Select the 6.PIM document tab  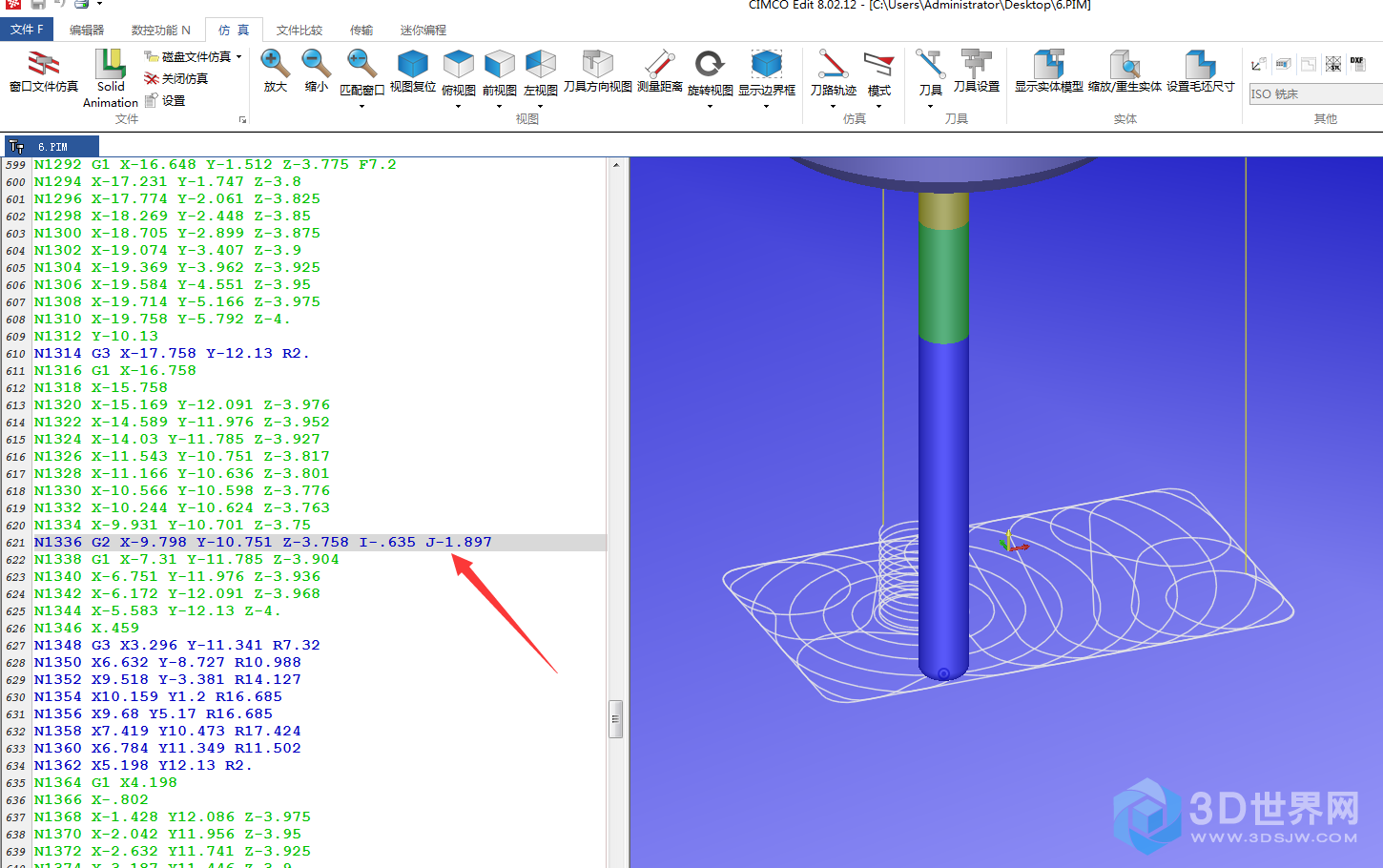click(52, 147)
